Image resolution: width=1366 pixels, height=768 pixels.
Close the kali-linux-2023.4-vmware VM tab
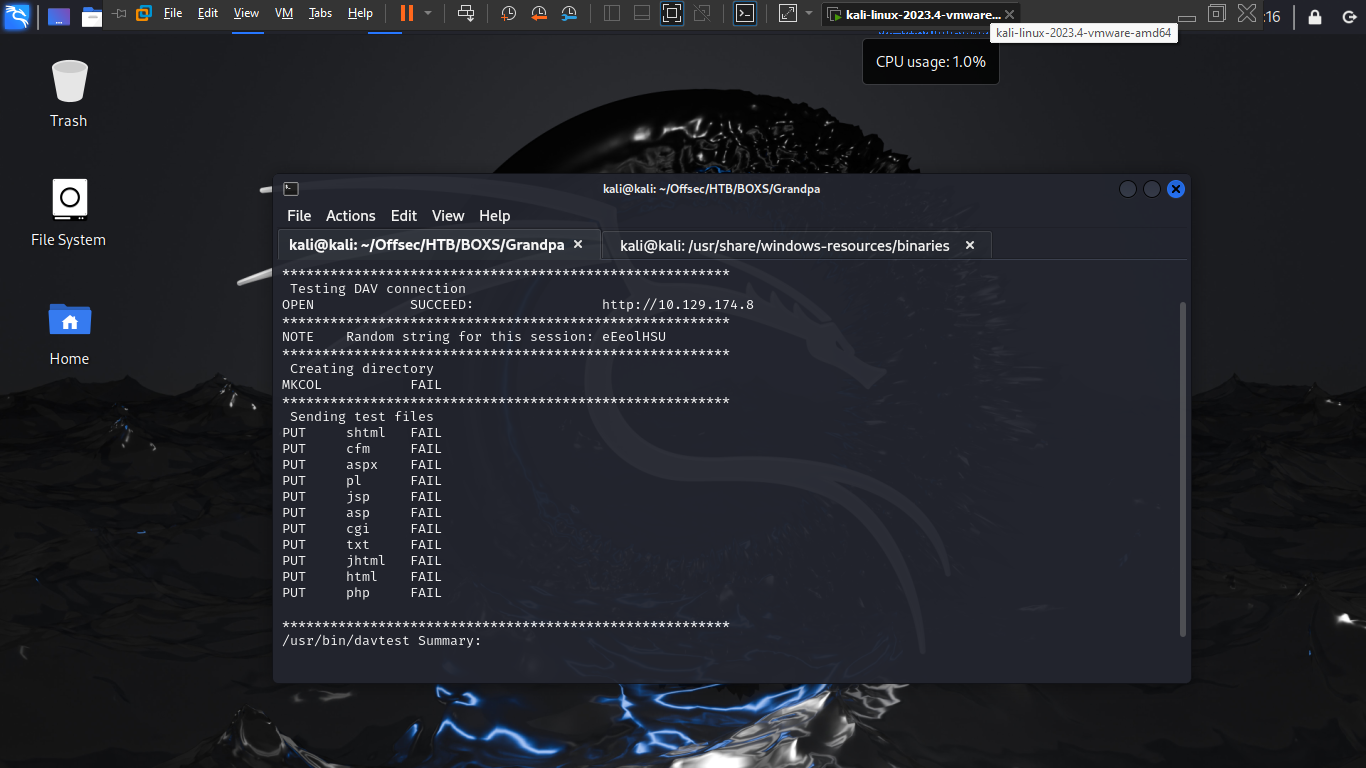point(1010,14)
